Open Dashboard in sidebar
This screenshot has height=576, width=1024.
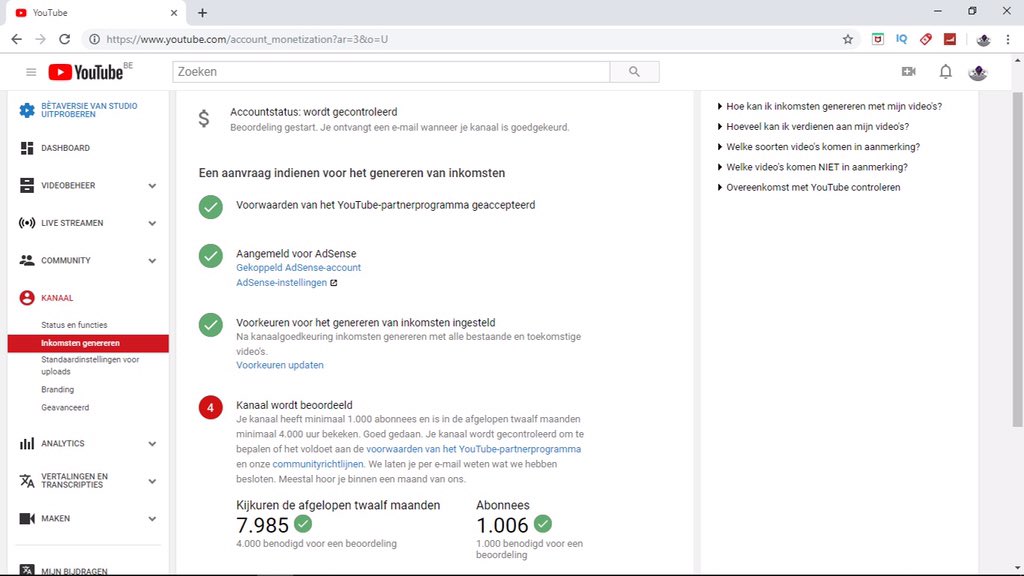point(65,148)
